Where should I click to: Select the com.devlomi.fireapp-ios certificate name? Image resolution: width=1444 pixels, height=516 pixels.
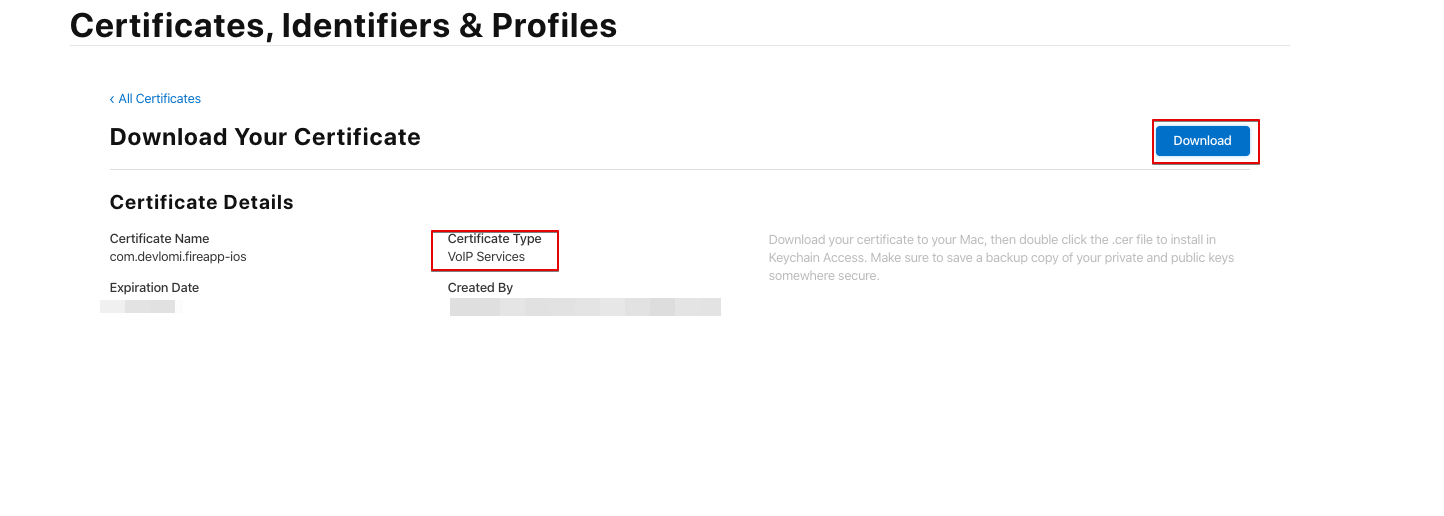click(x=178, y=257)
